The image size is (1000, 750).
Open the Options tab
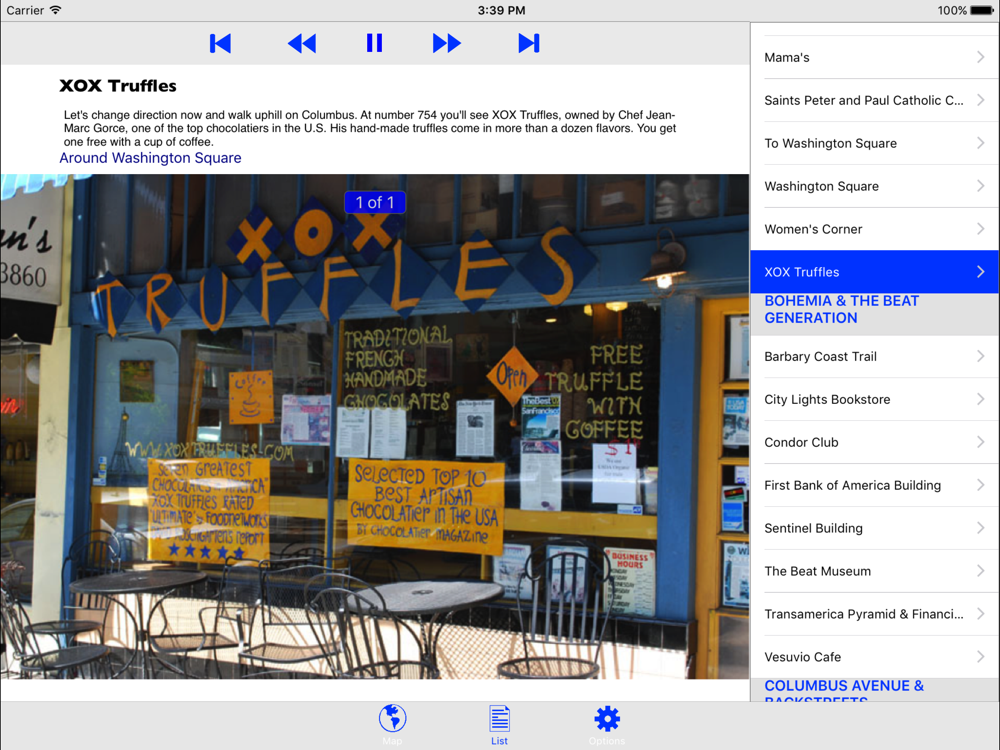tap(607, 725)
